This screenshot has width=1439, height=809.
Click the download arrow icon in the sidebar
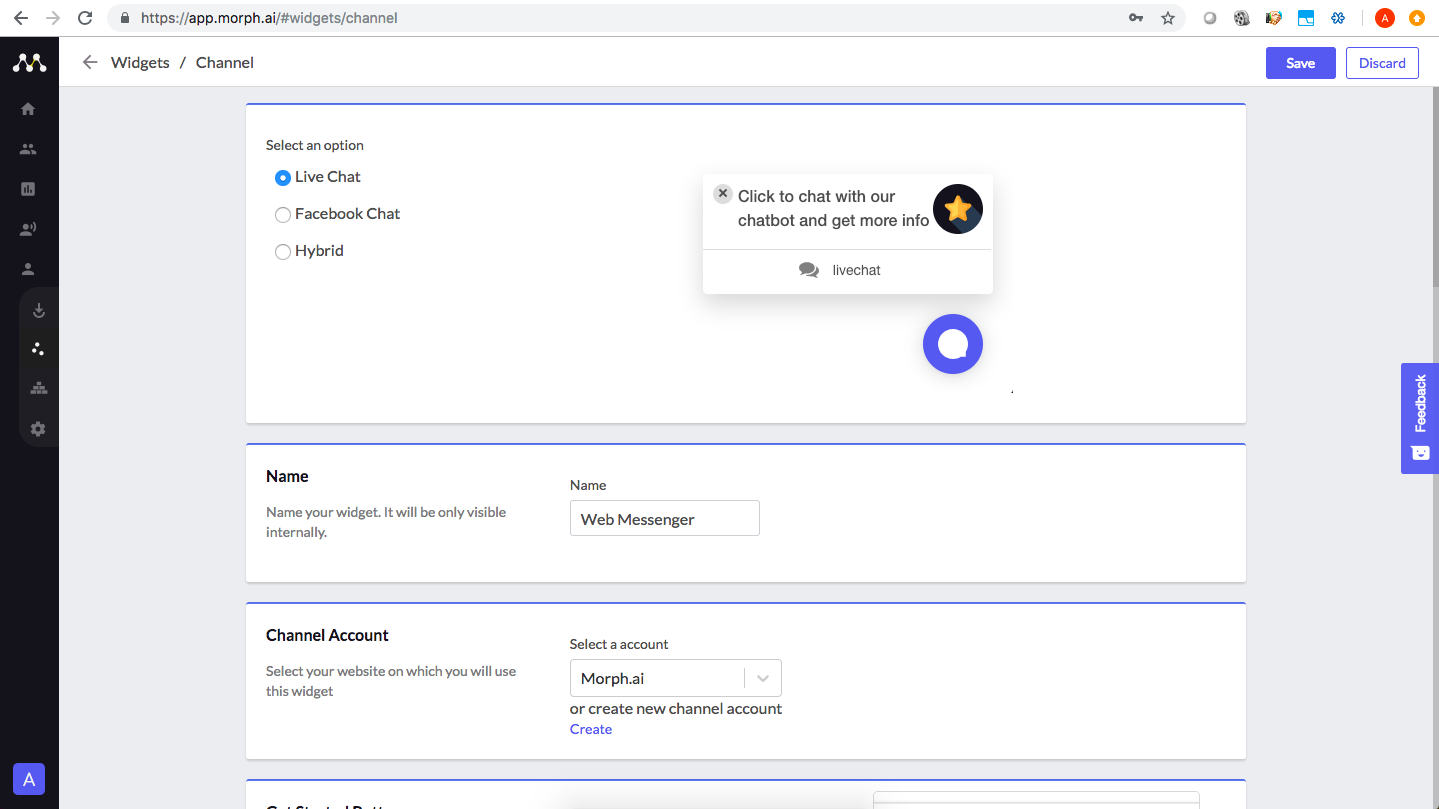coord(39,310)
